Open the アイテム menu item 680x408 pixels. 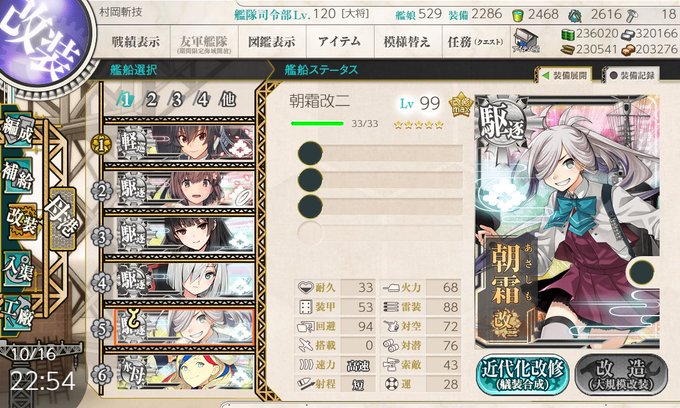pos(340,42)
